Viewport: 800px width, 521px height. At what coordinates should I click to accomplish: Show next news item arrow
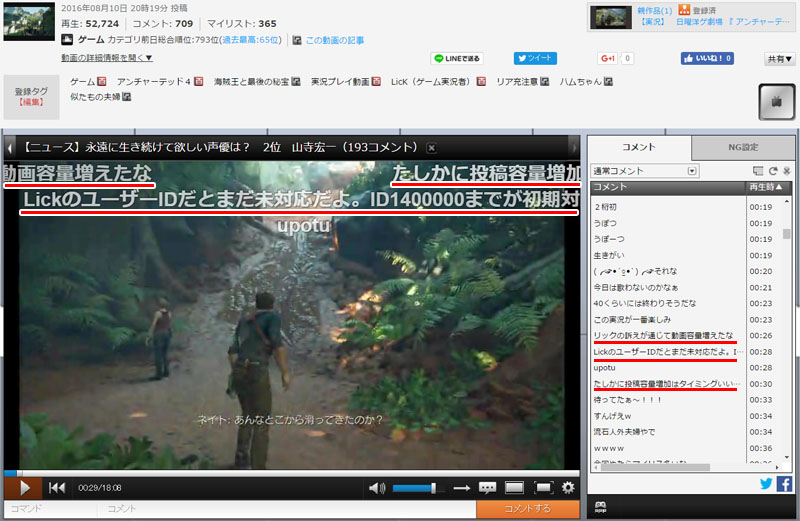(x=574, y=148)
